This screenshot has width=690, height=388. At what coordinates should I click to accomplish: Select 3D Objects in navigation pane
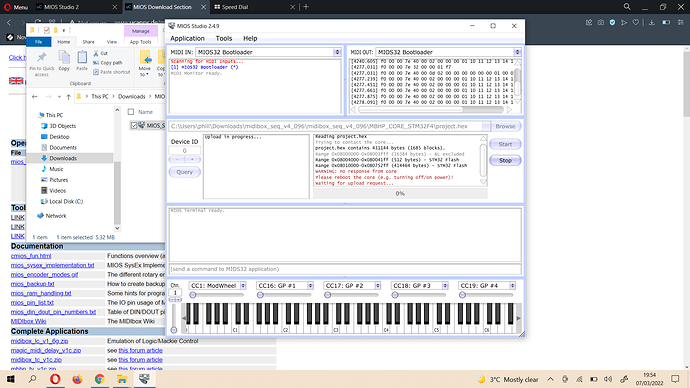pyautogui.click(x=62, y=126)
